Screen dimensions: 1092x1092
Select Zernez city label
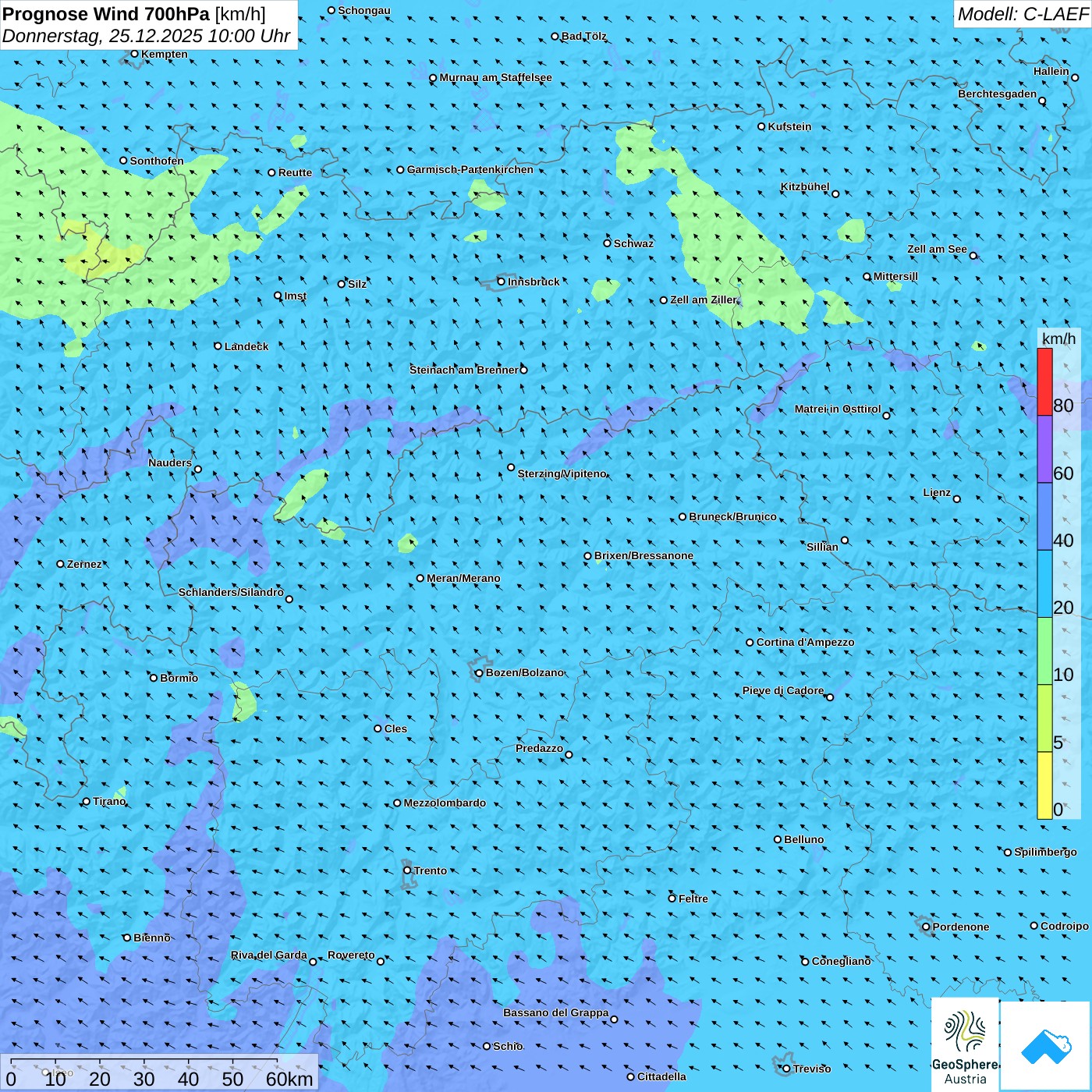click(x=84, y=564)
